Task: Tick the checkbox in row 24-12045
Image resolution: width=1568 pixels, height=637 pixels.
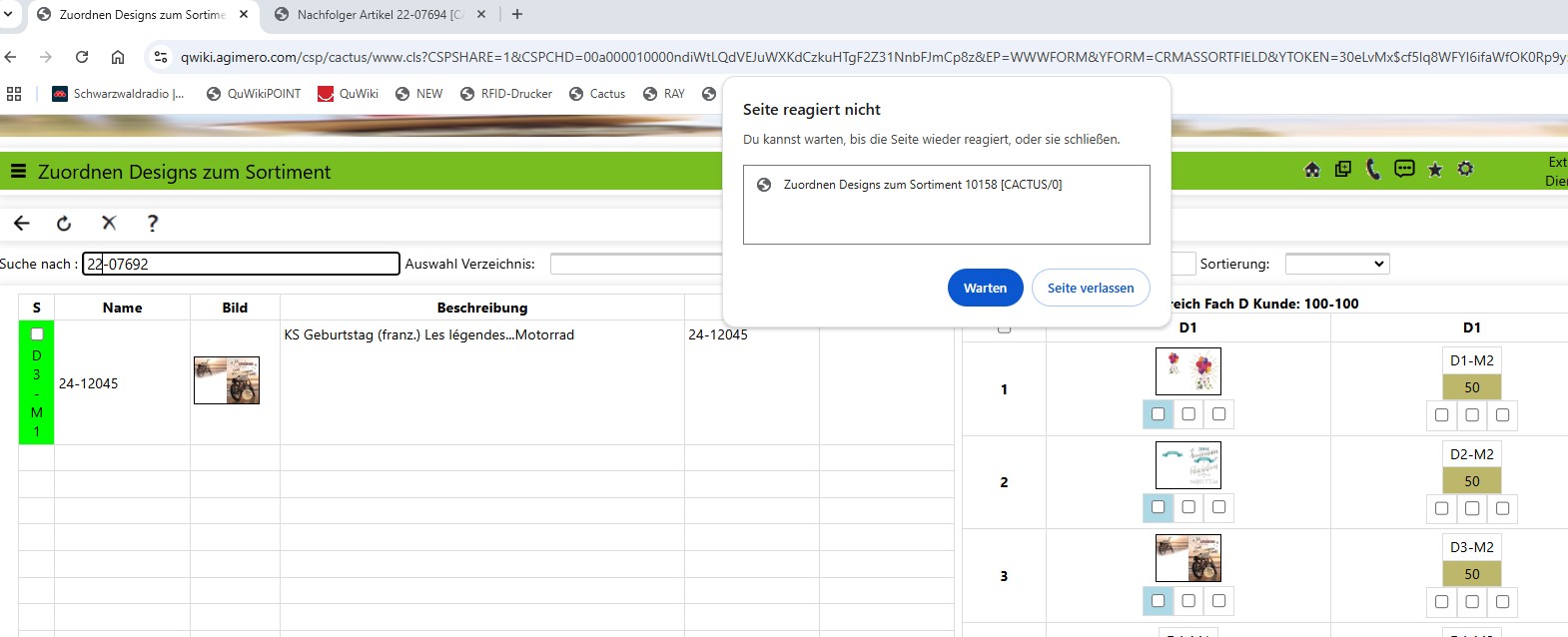Action: click(37, 334)
